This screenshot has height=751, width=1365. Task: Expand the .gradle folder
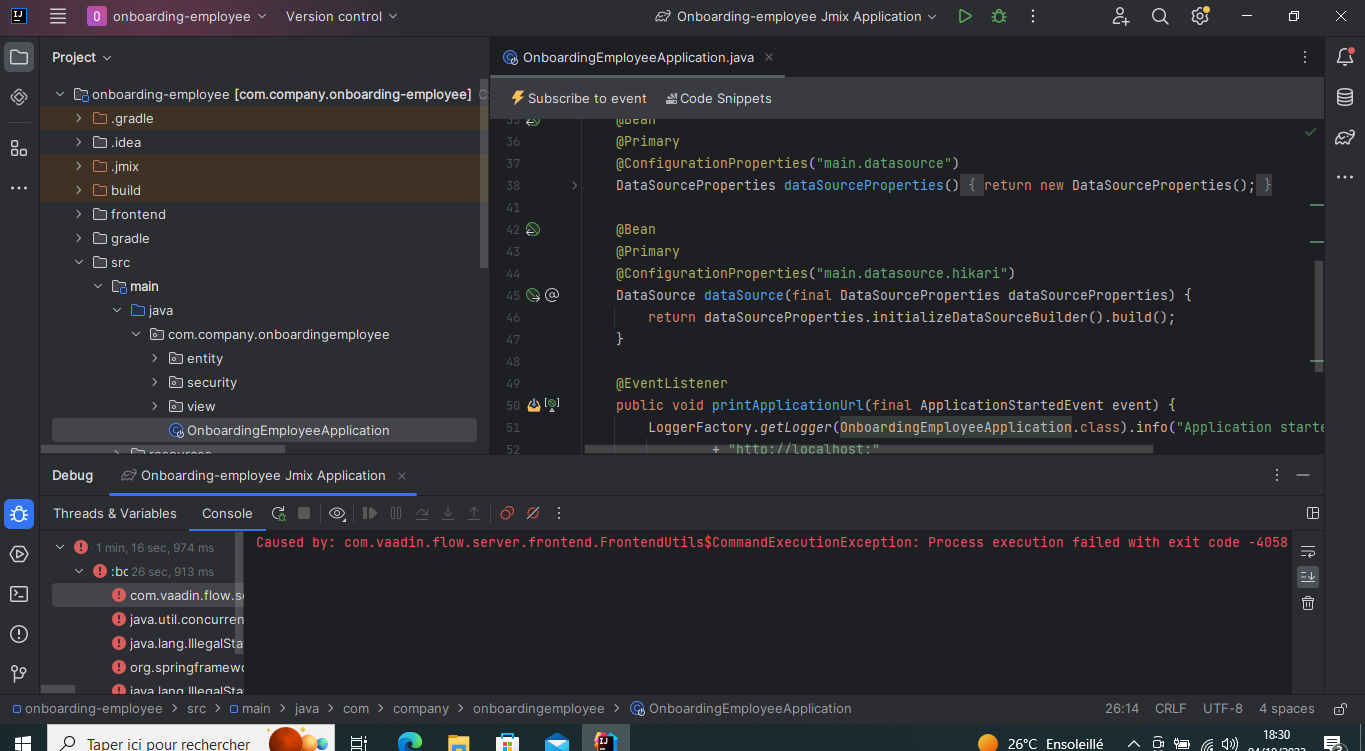point(78,118)
